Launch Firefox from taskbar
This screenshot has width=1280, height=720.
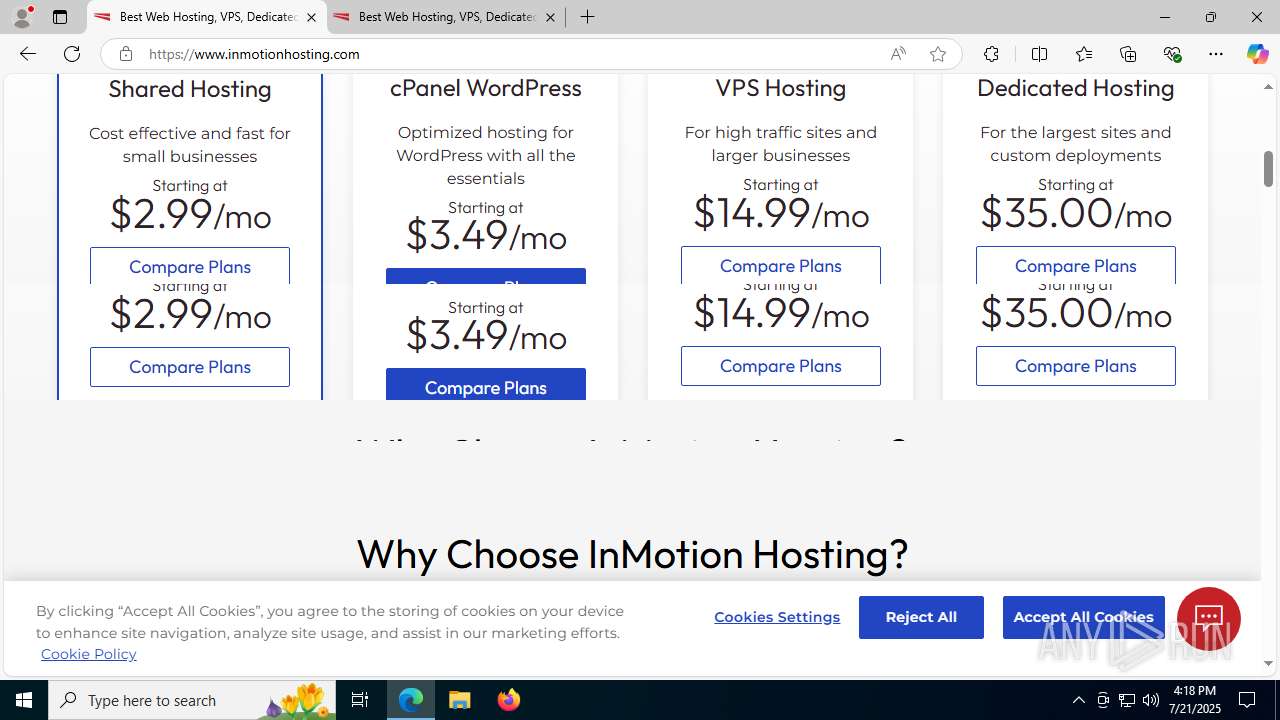pos(509,700)
